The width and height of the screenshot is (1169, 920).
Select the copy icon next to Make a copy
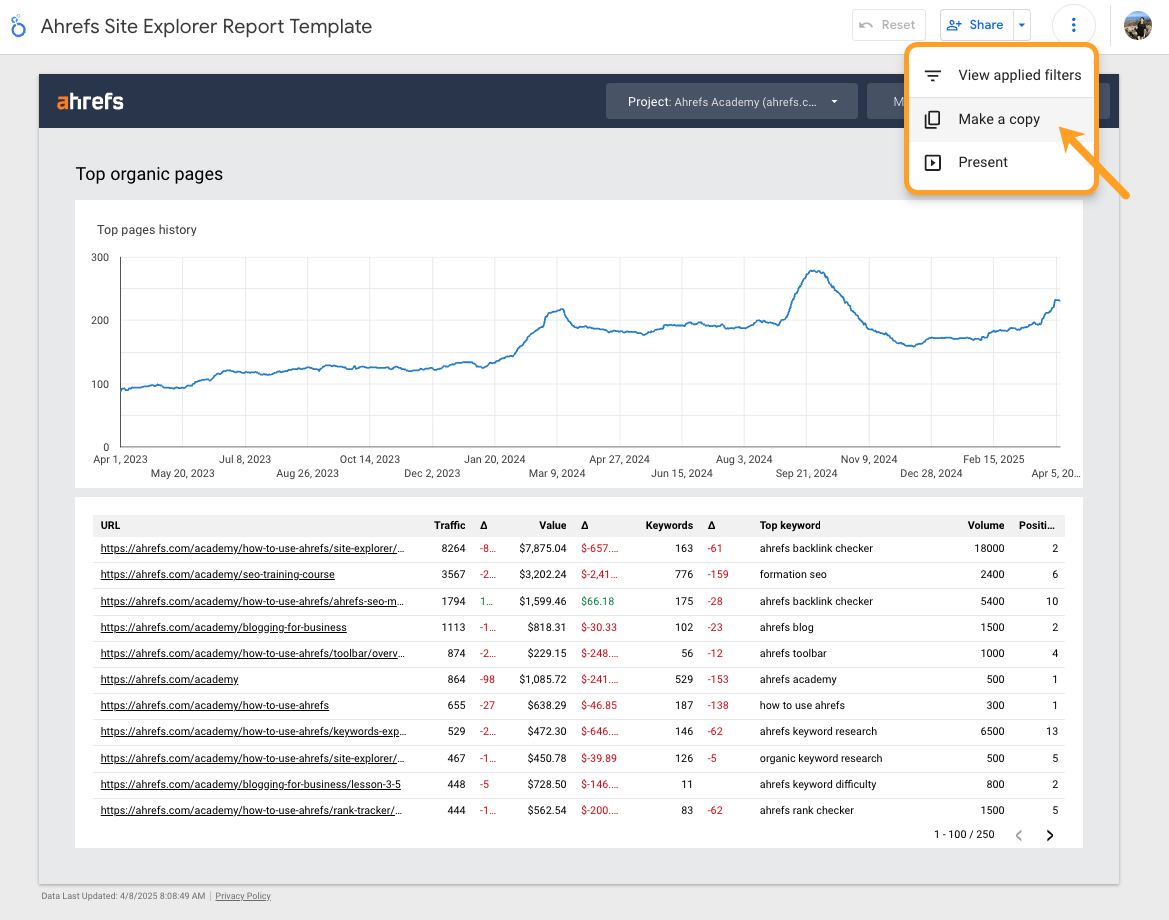932,118
